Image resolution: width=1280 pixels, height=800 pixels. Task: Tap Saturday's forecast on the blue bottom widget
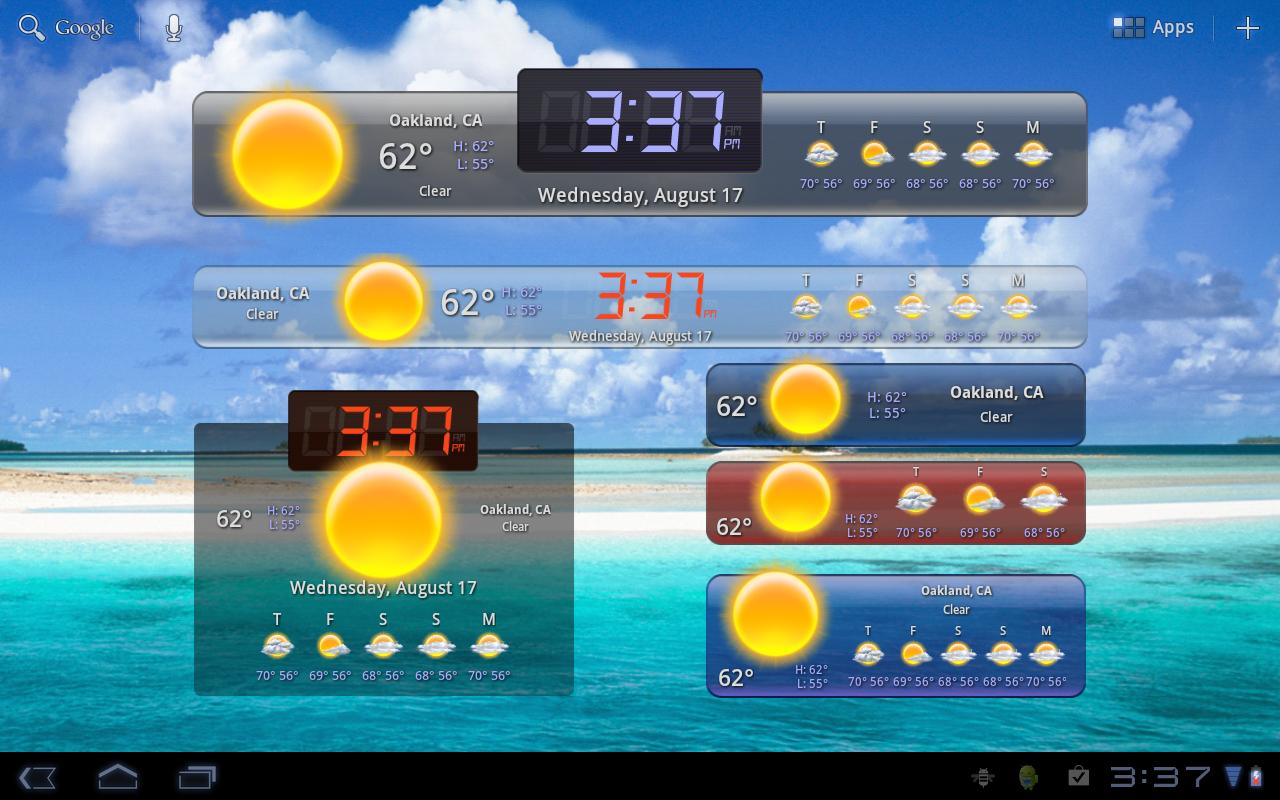click(957, 655)
